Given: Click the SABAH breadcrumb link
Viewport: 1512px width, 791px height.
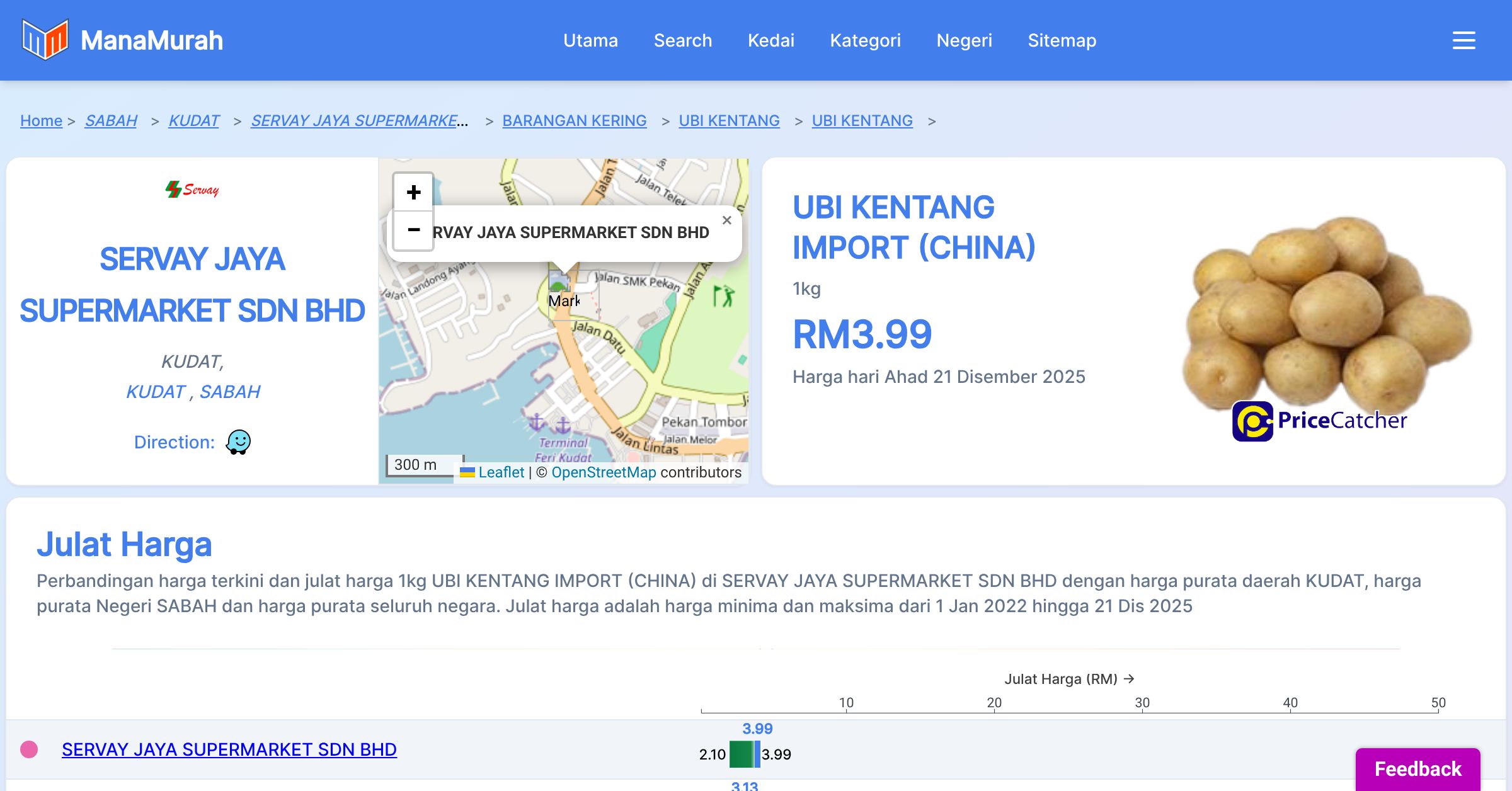Looking at the screenshot, I should click(111, 120).
